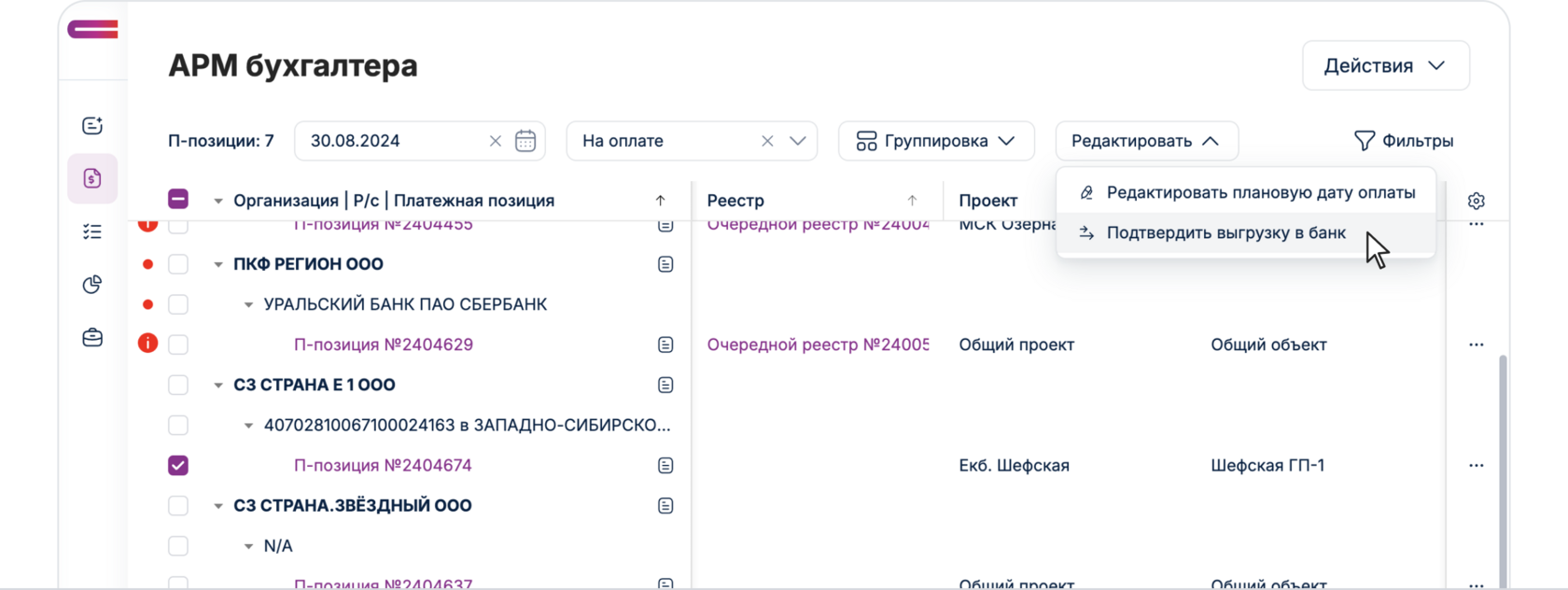Open the briefcase icon in the sidebar

point(92,337)
